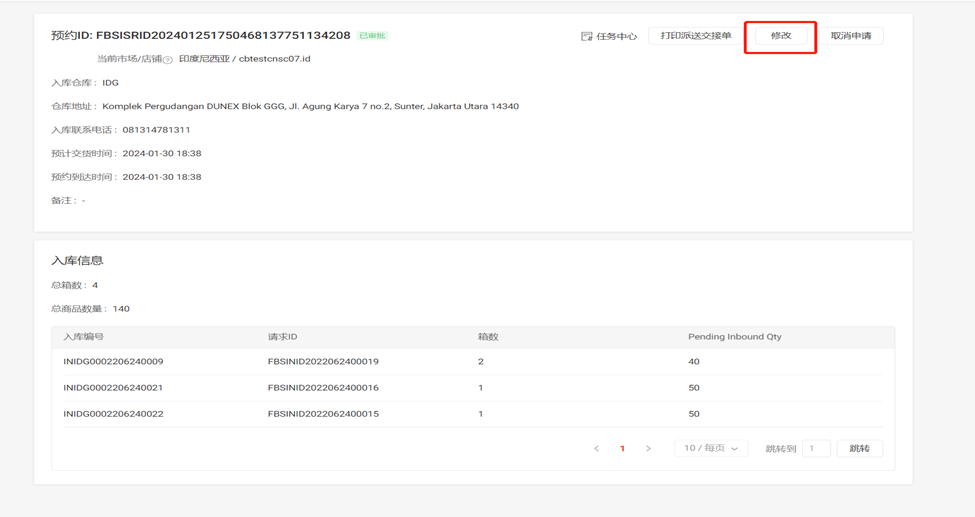Focus the 跳转到 page number input

(x=816, y=449)
